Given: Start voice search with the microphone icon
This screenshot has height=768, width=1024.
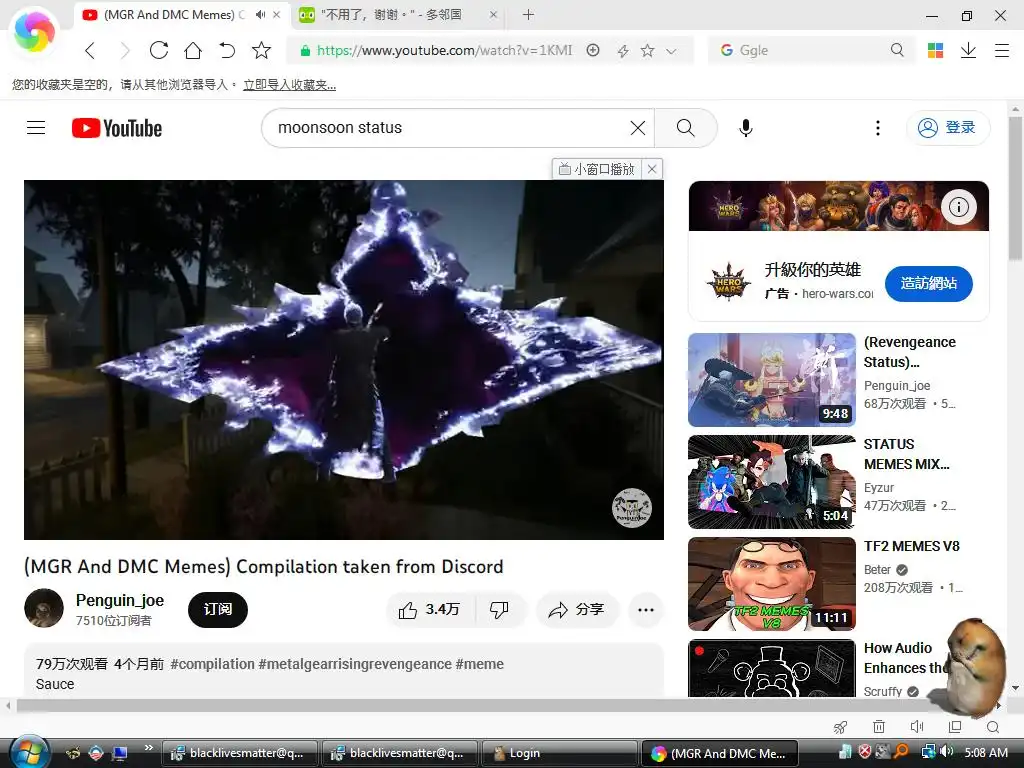Looking at the screenshot, I should [746, 128].
